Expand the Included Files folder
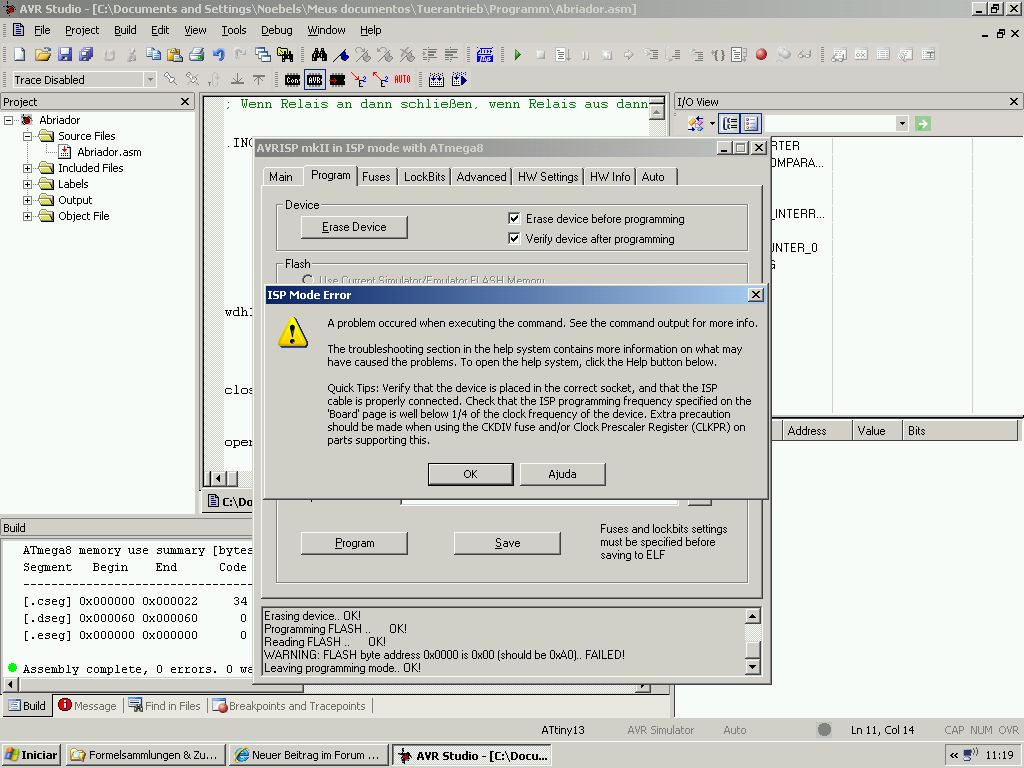Viewport: 1024px width, 768px height. (x=27, y=168)
